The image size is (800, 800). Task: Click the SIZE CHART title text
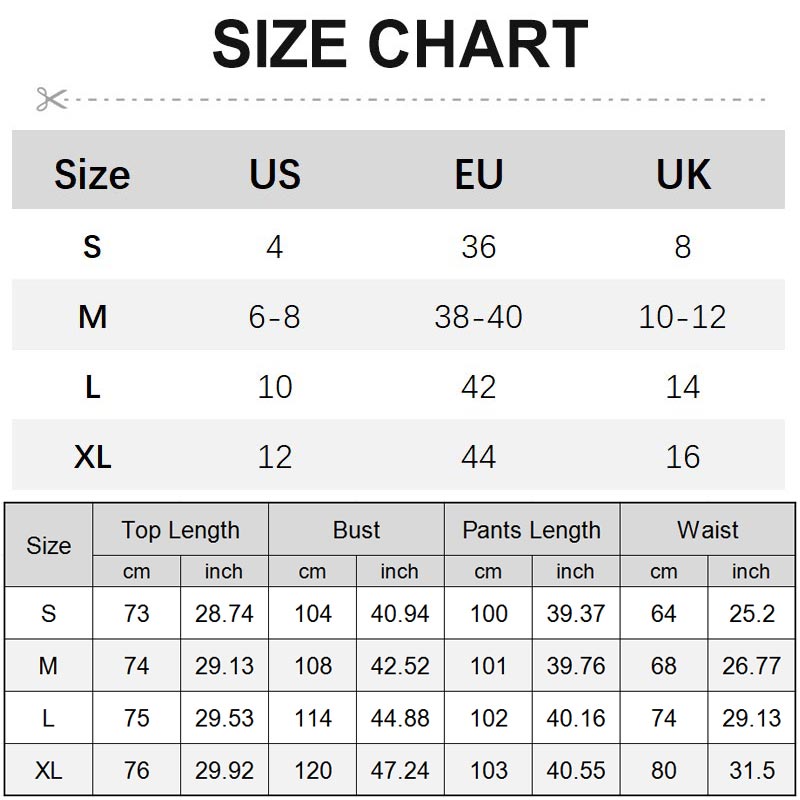click(x=400, y=44)
